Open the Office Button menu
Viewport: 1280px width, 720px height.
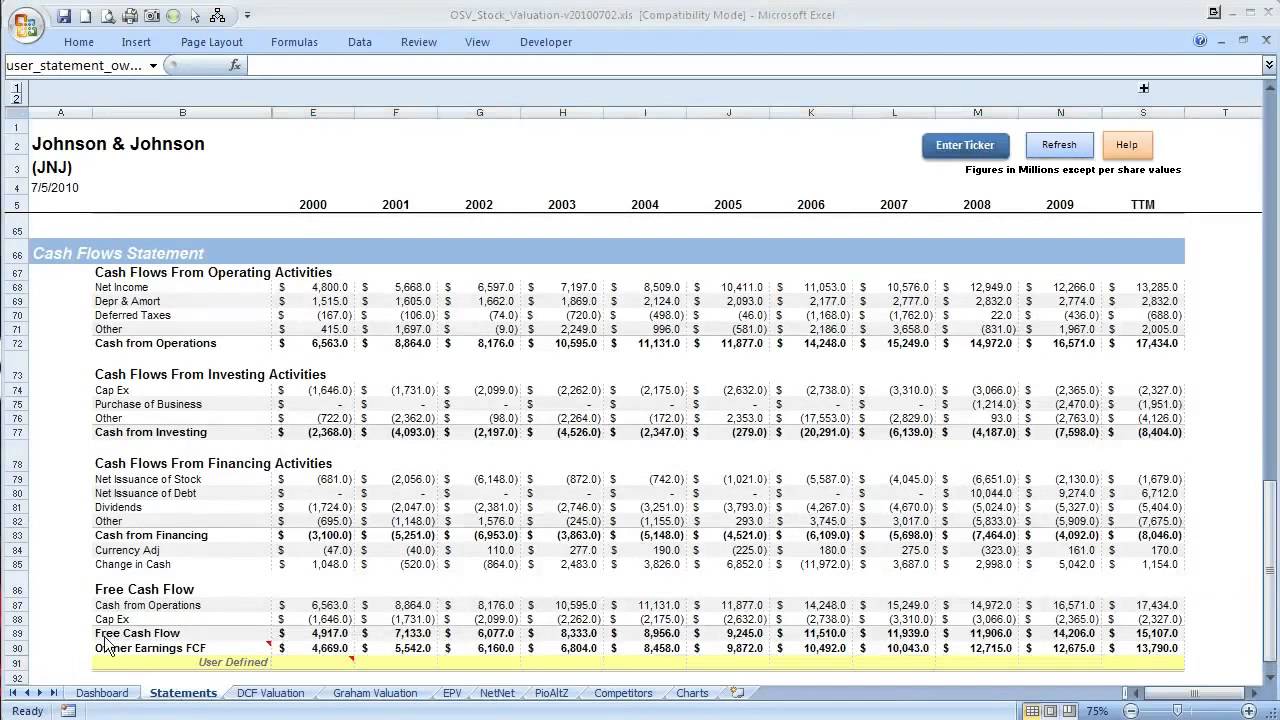click(26, 24)
